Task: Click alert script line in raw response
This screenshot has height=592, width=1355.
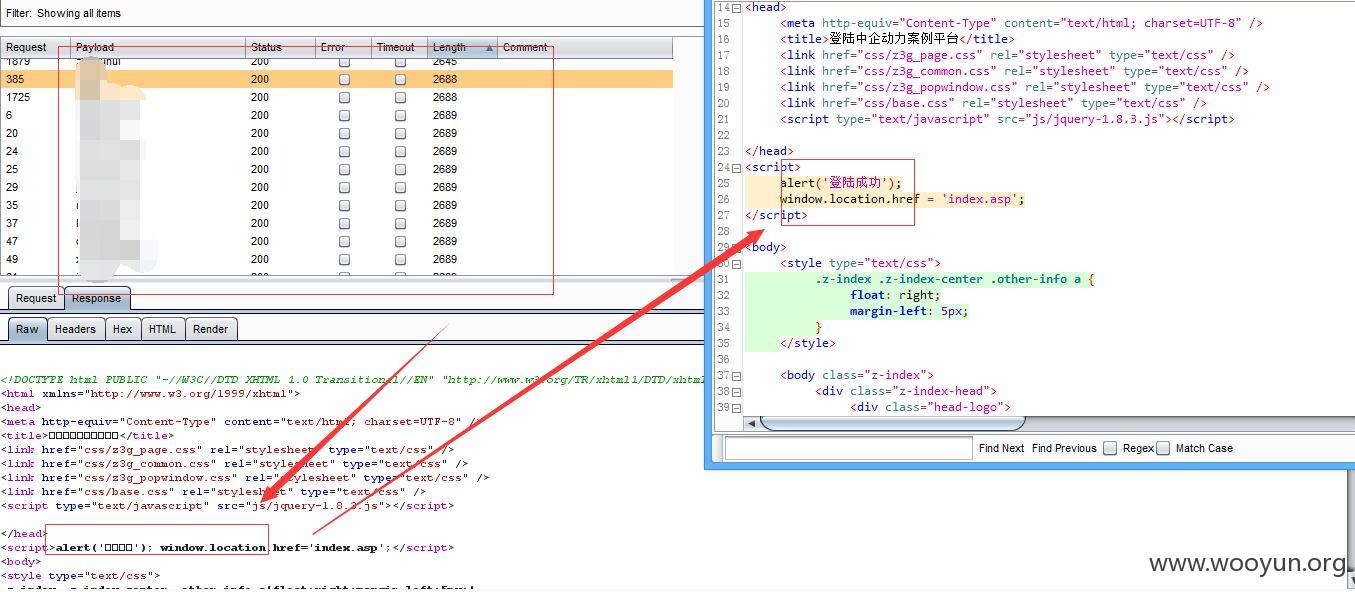Action: tap(227, 548)
